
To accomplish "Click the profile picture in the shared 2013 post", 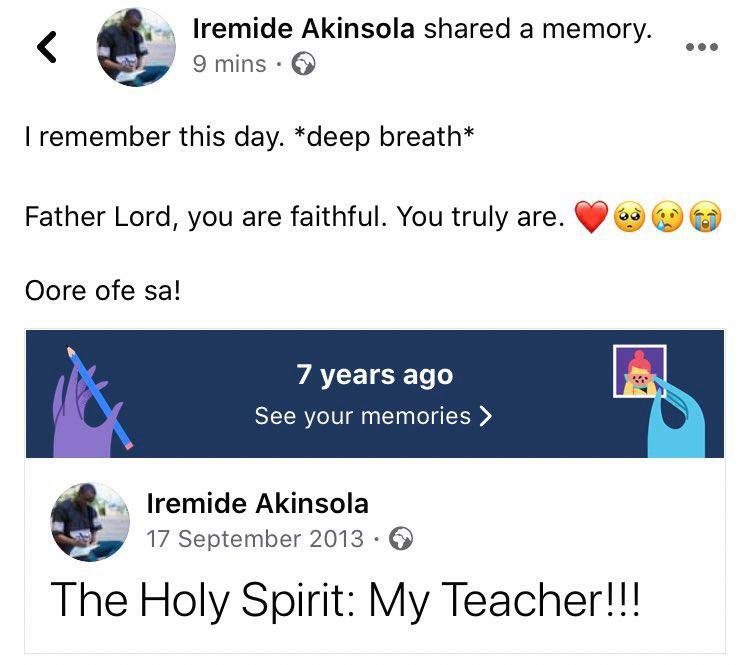I will [90, 522].
